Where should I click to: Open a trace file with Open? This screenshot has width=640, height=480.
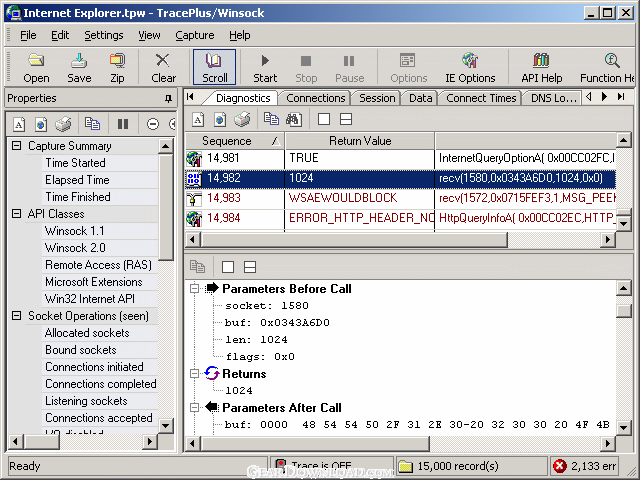[36, 67]
